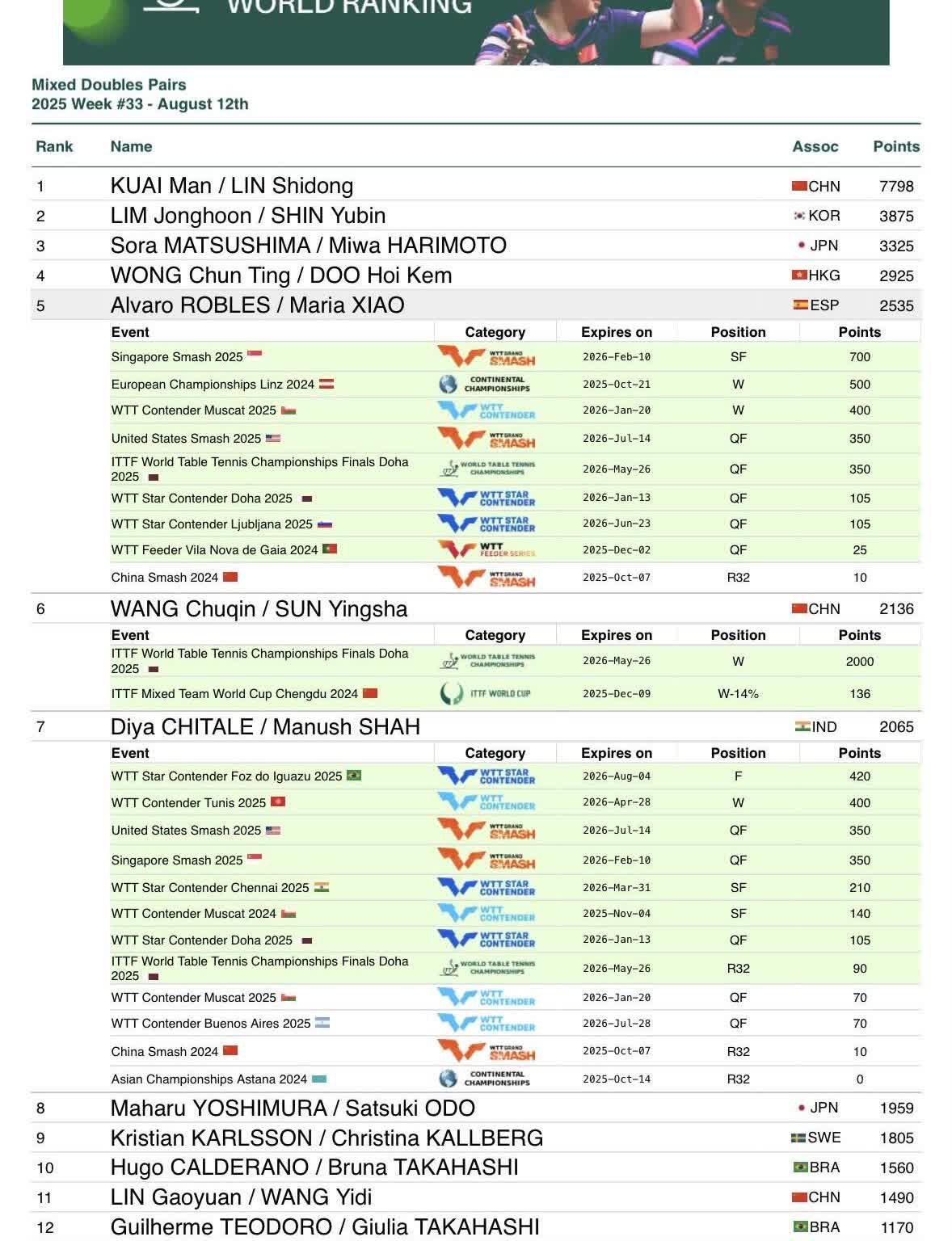Click the 2065 points total for IND
952x1241 pixels.
coord(896,727)
